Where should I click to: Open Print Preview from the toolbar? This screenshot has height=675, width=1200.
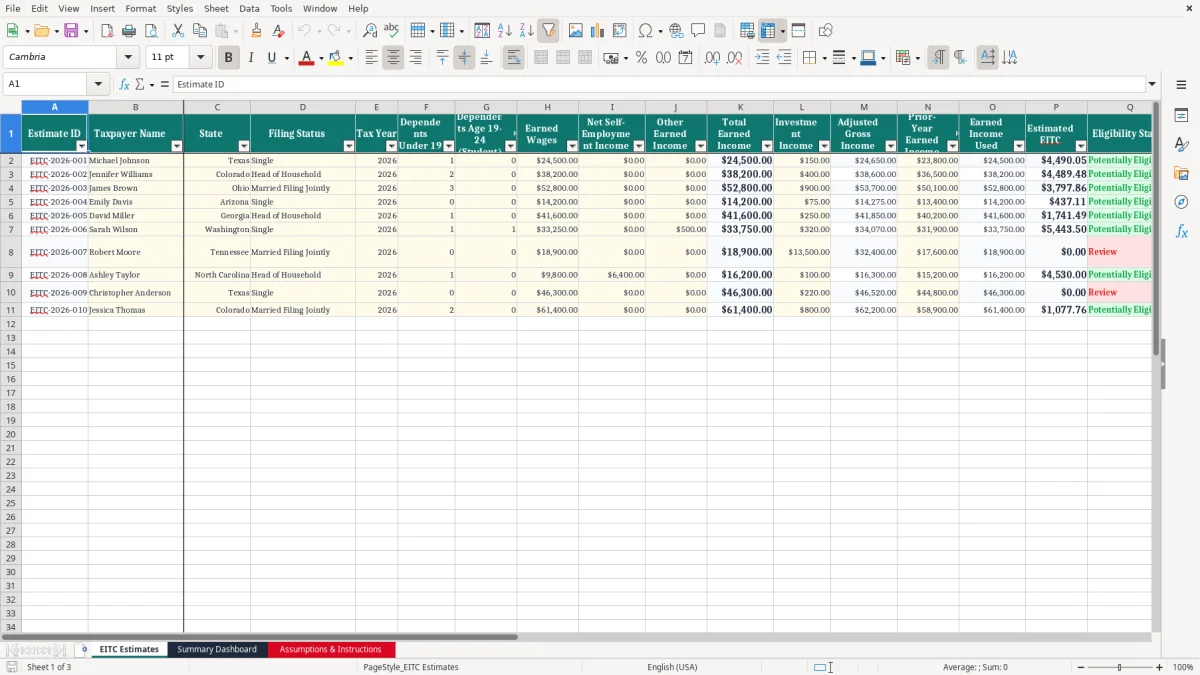coord(150,31)
